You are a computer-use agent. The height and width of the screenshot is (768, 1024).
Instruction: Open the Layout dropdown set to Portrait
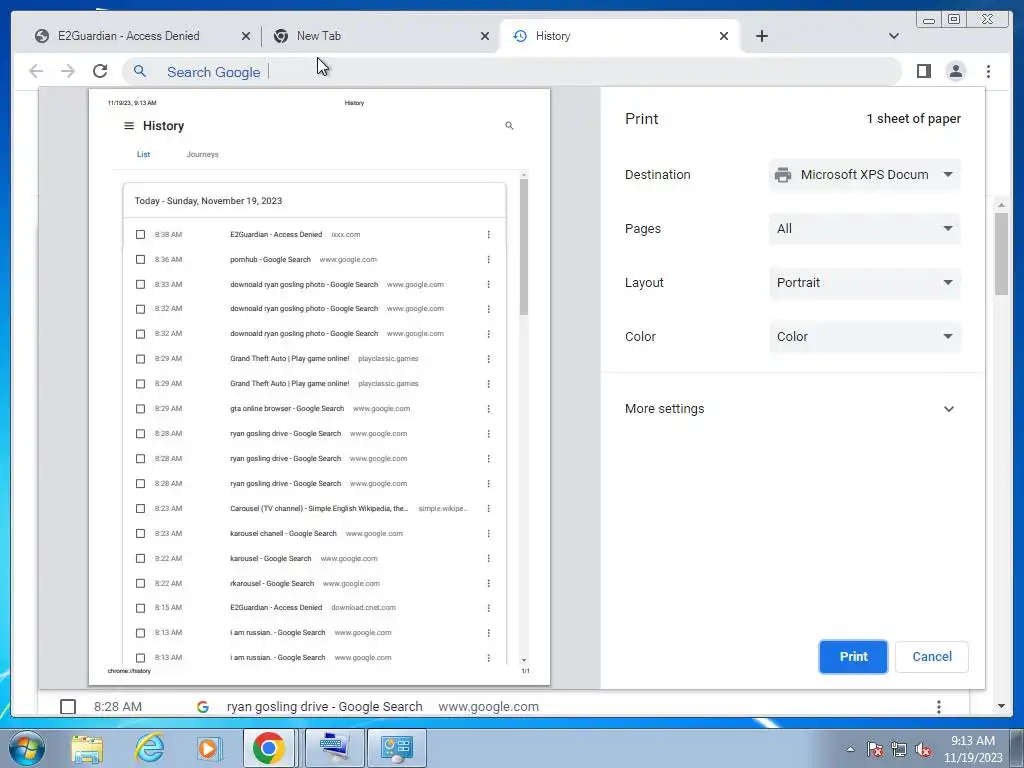(x=865, y=283)
